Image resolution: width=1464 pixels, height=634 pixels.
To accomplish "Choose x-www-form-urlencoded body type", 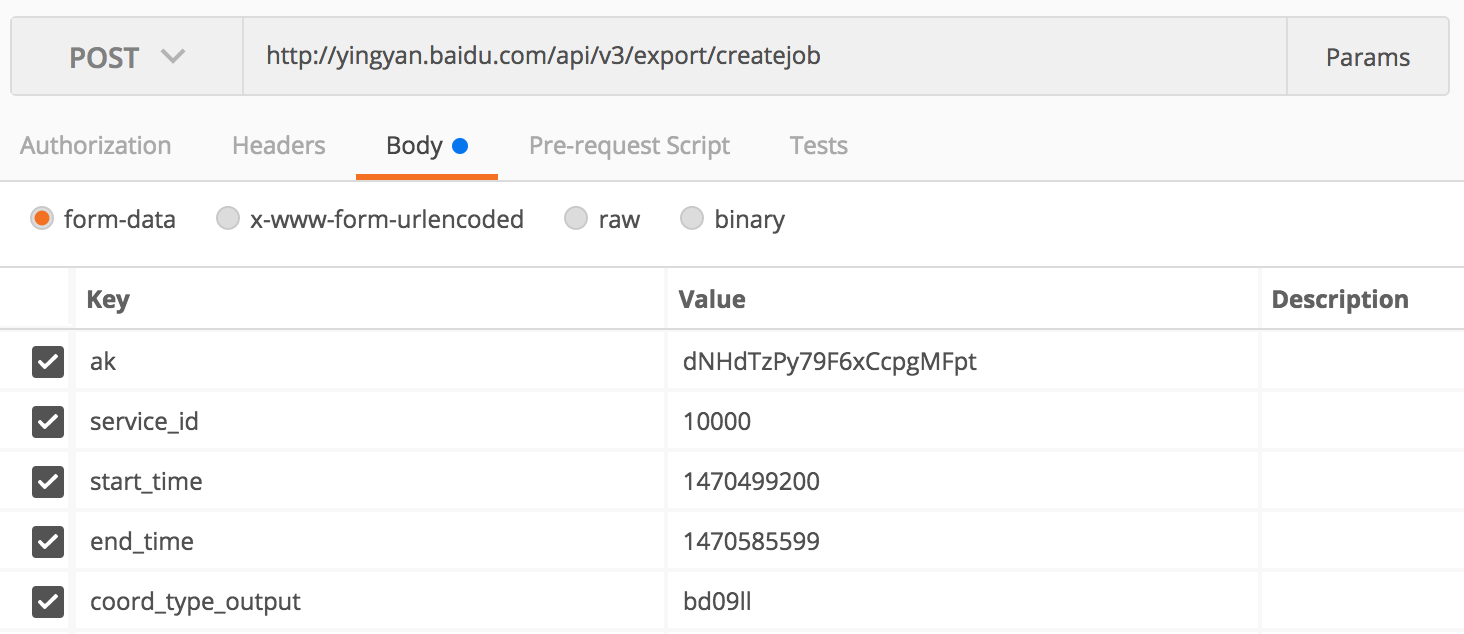I will pyautogui.click(x=228, y=219).
